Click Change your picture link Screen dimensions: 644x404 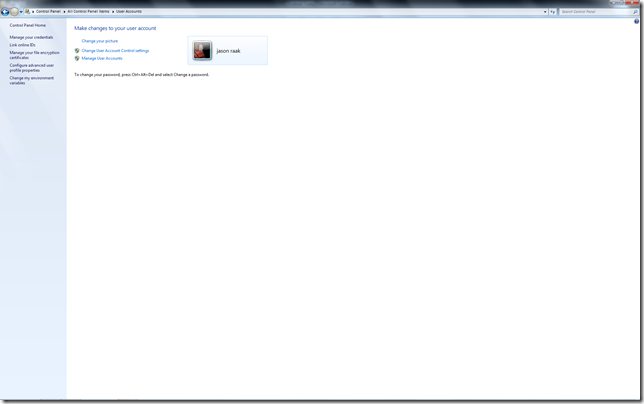[99, 41]
